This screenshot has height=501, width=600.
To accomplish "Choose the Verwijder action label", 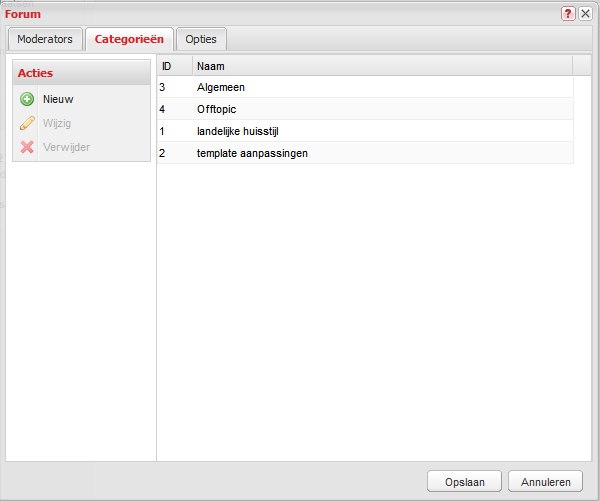I will coord(67,147).
